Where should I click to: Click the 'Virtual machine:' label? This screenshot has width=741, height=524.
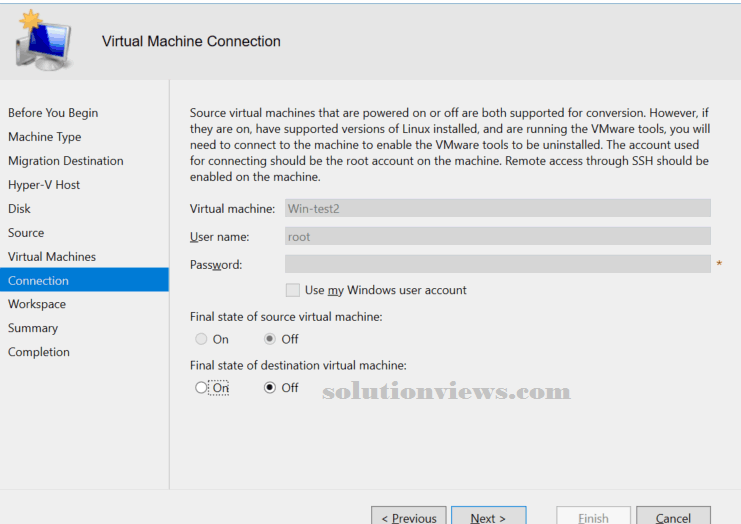coord(233,209)
